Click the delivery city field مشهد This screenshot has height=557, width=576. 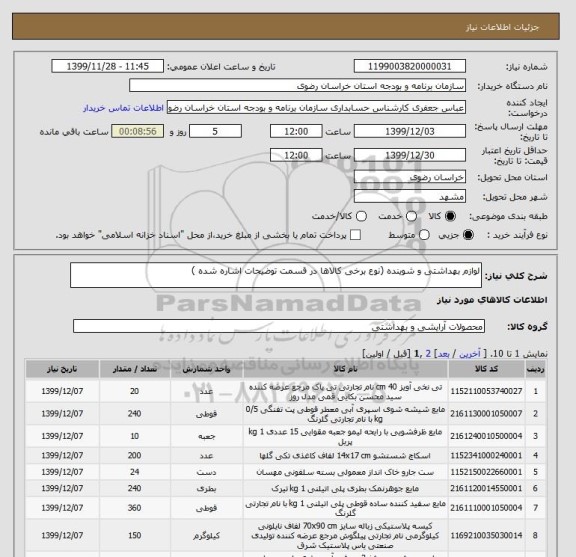[x=410, y=197]
